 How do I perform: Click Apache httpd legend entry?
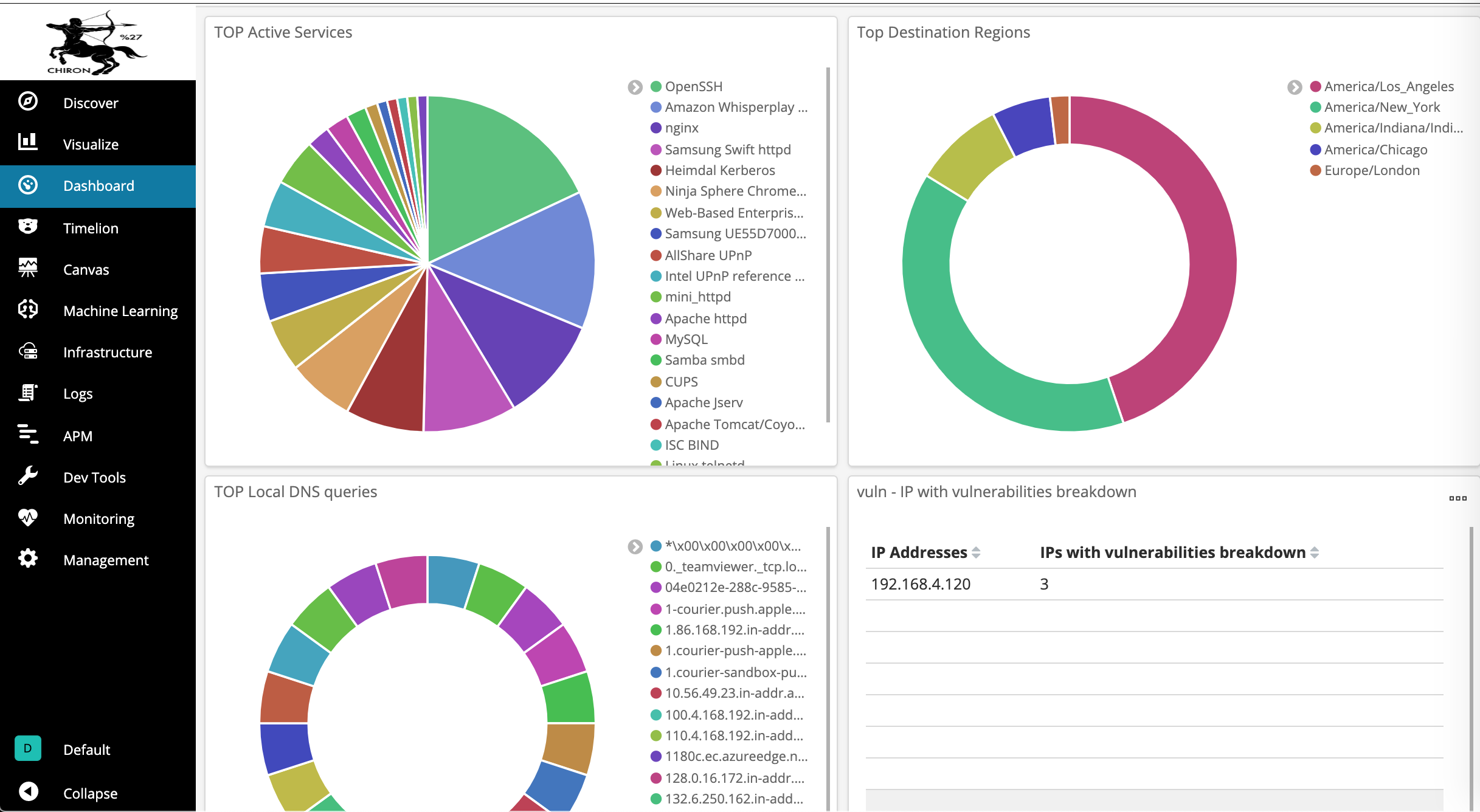[x=698, y=318]
